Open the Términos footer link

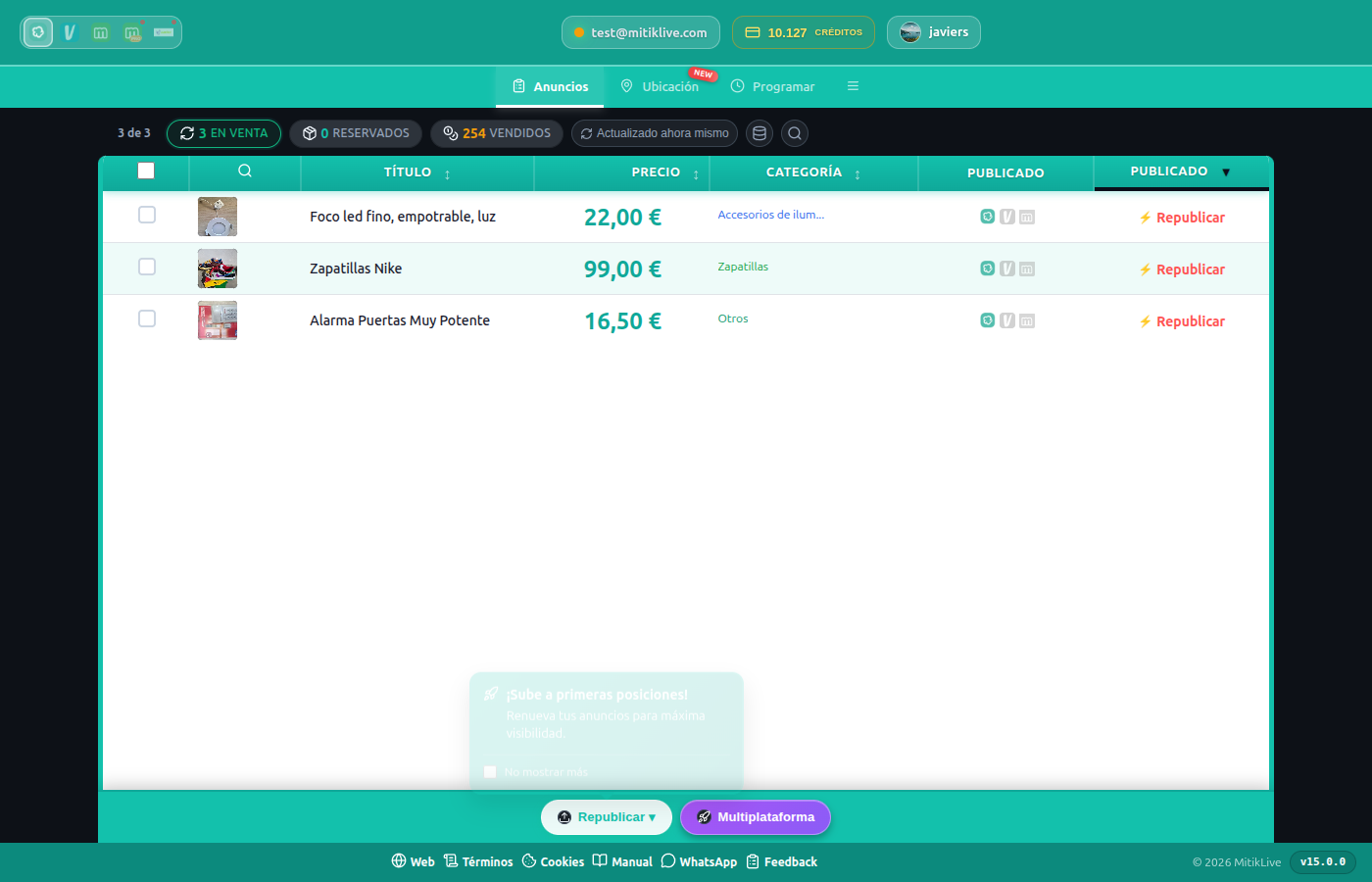478,861
